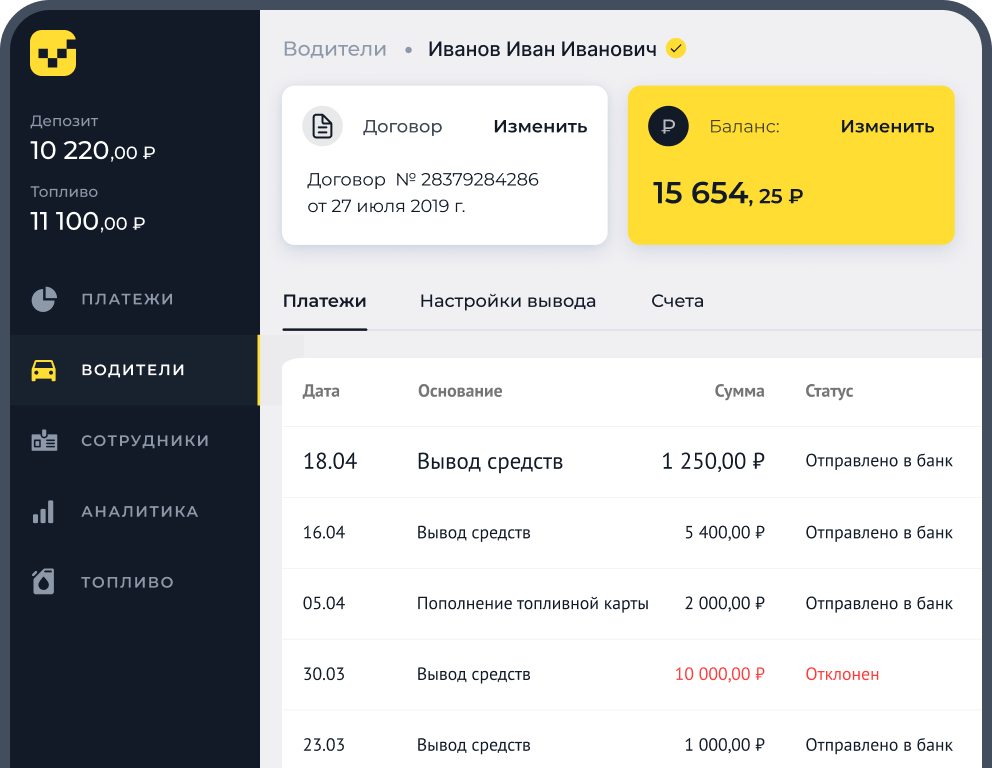Viewport: 992px width, 768px height.
Task: Open Аналитика bar chart icon
Action: click(44, 511)
